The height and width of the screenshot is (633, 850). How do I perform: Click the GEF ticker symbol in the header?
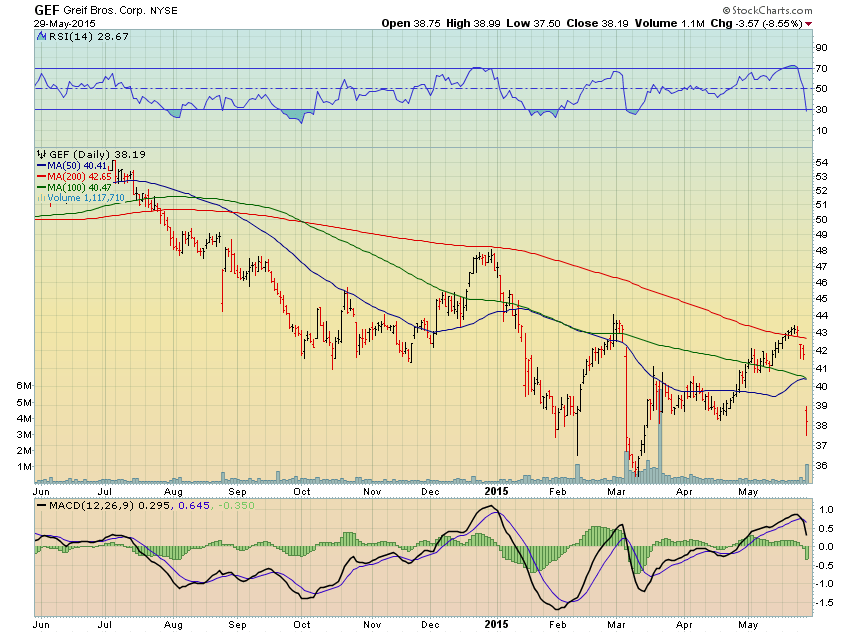coord(47,10)
